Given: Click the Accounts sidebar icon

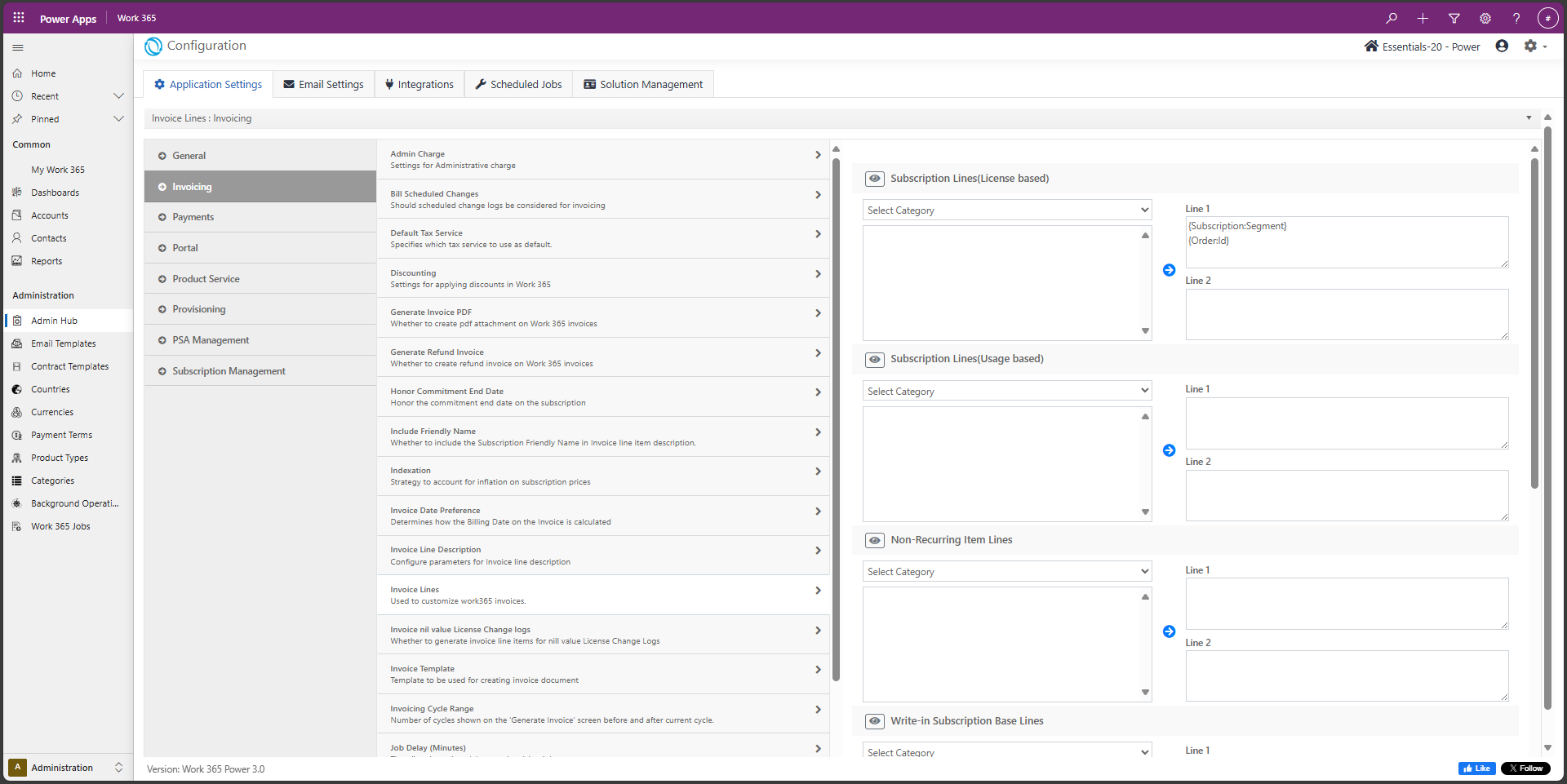Looking at the screenshot, I should [x=17, y=215].
